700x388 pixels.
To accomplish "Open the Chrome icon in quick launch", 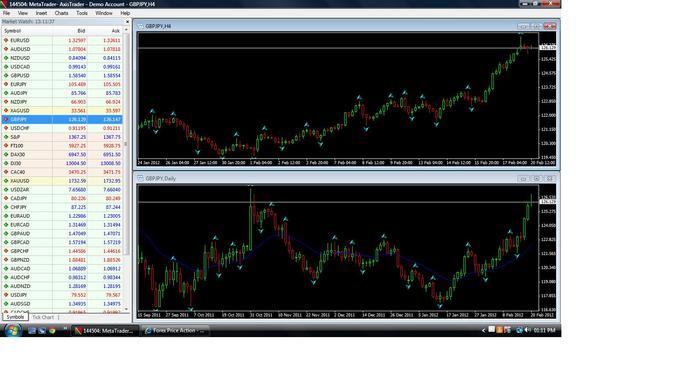I will [52, 331].
